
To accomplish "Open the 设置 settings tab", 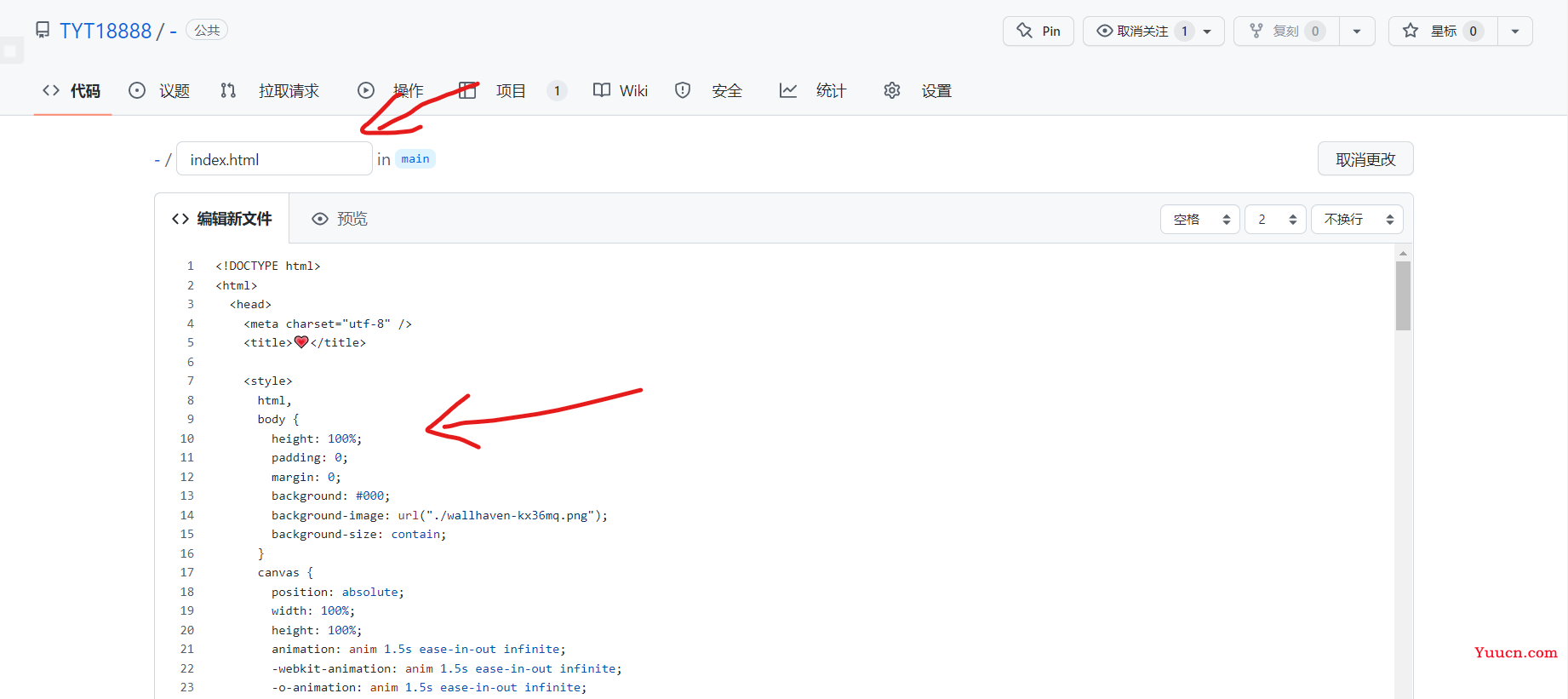I will coord(918,90).
